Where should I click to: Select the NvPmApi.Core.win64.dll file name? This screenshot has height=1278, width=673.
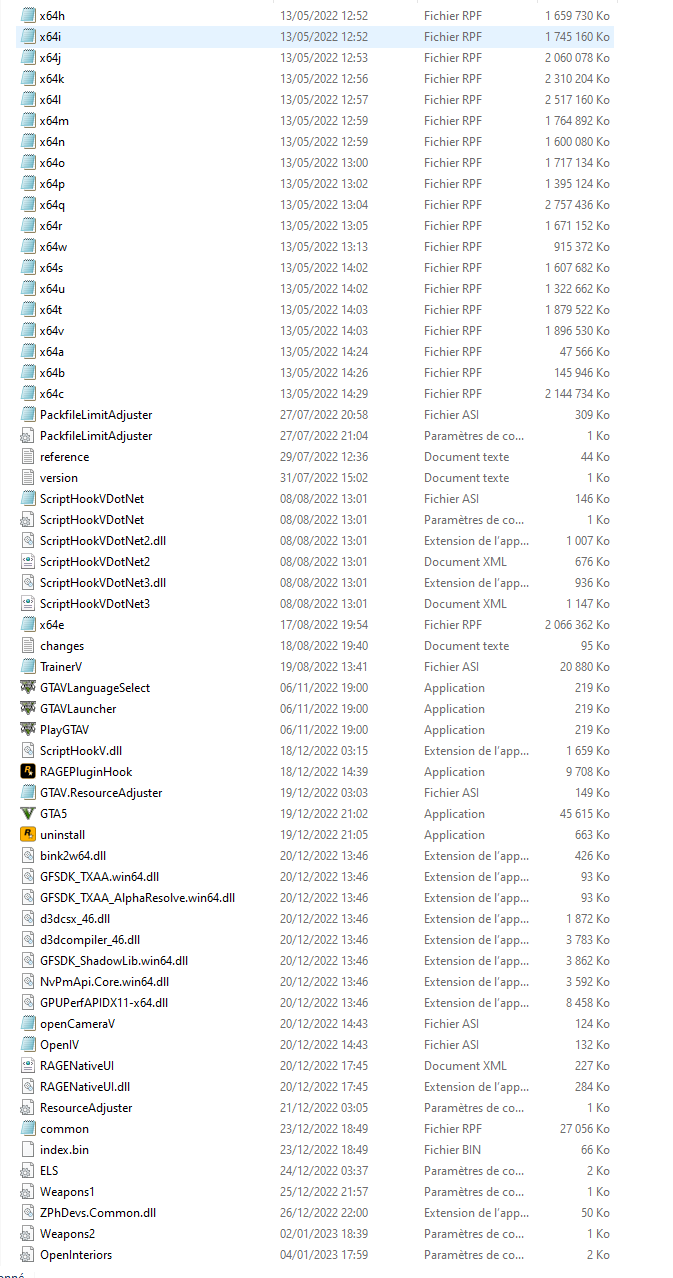coord(105,981)
